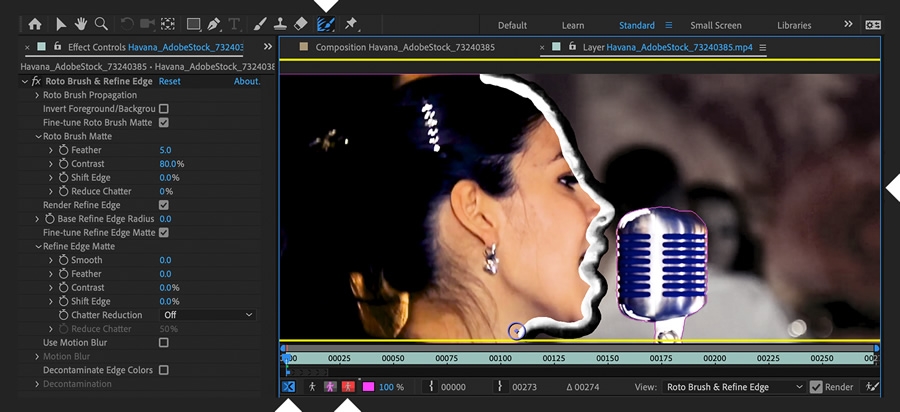900x412 pixels.
Task: Select the Standard workspace tab
Action: [637, 25]
